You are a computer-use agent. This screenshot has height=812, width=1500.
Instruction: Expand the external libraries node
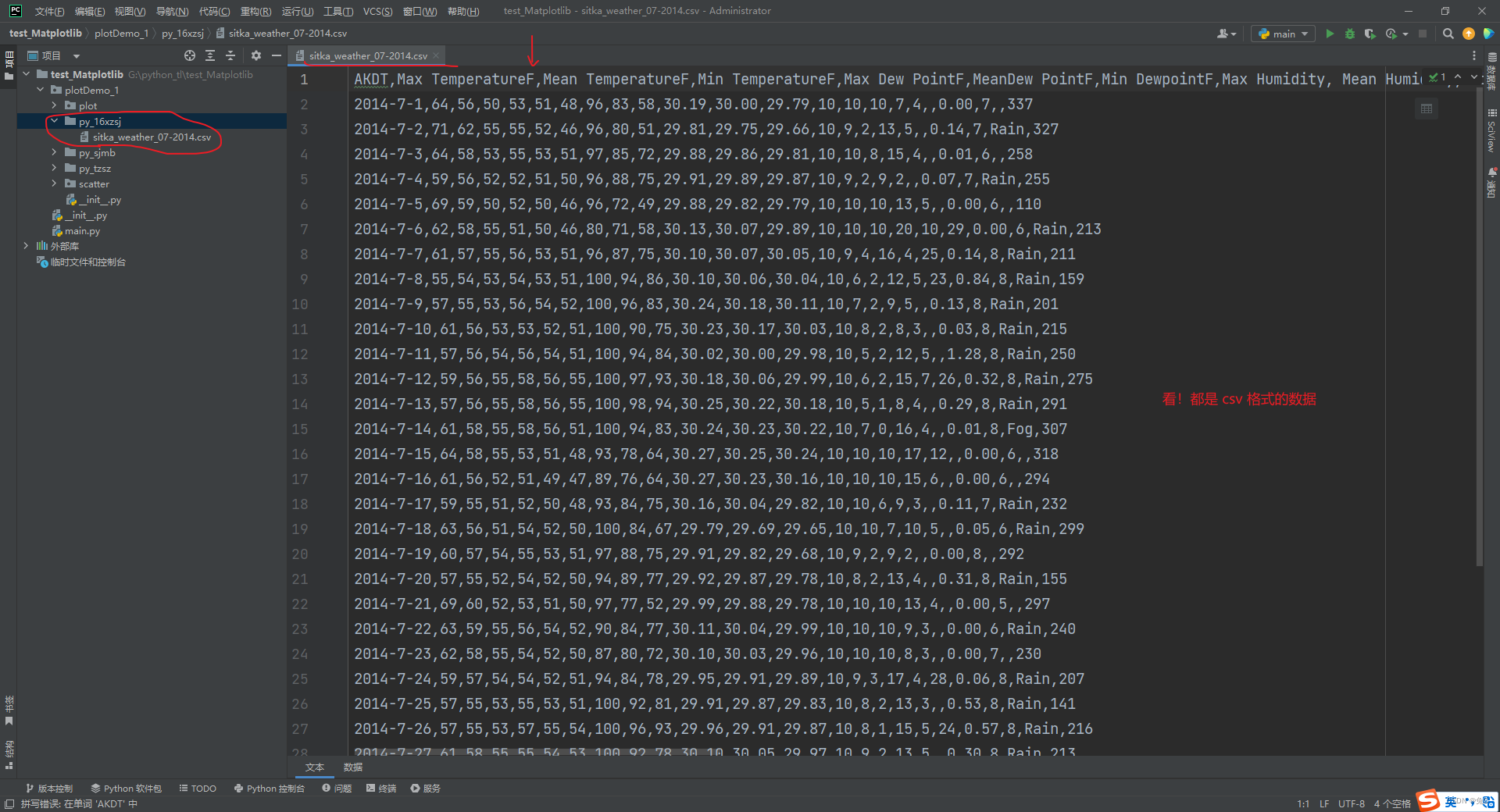coord(27,246)
